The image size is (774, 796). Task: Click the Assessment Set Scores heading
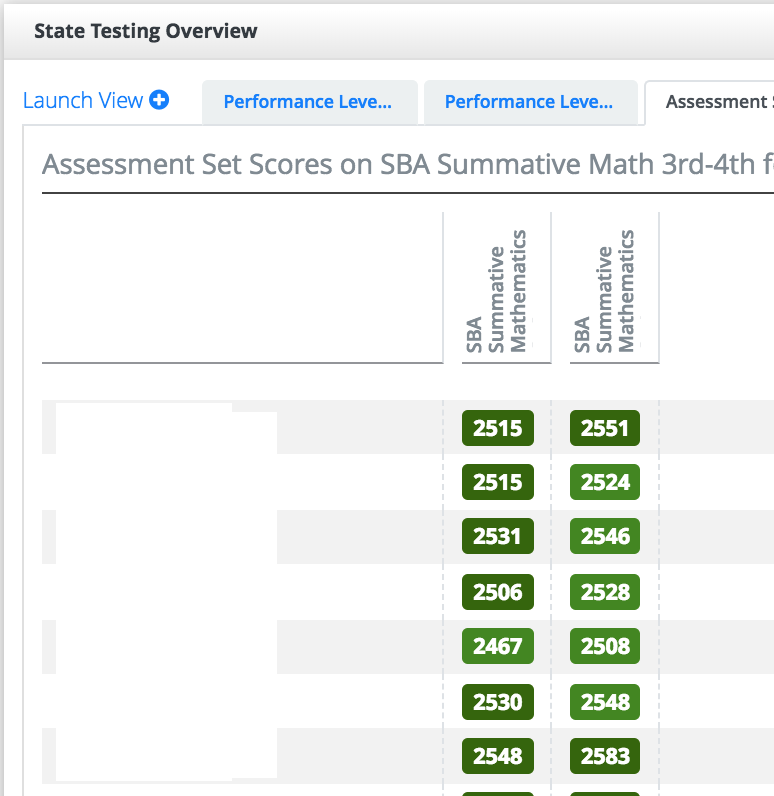tap(408, 164)
